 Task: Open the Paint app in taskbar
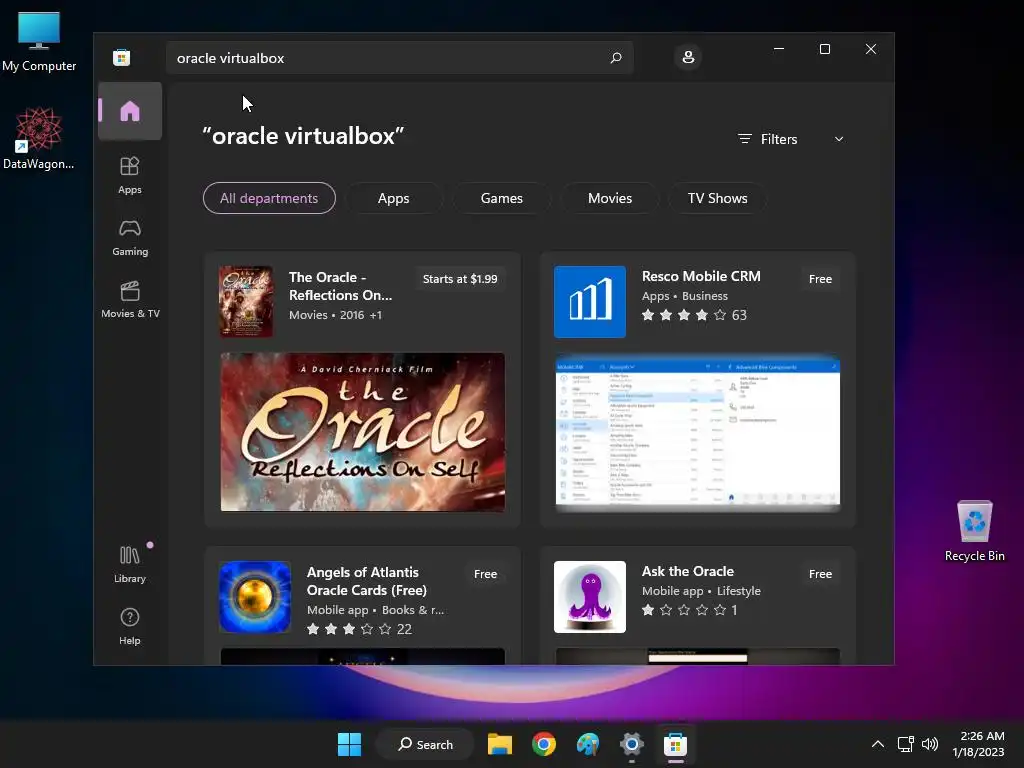(588, 744)
